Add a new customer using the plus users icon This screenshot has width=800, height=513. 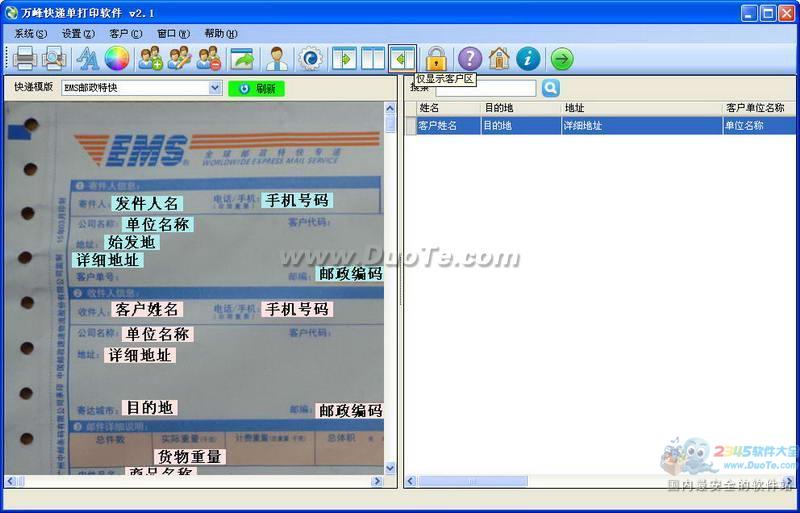(x=151, y=58)
